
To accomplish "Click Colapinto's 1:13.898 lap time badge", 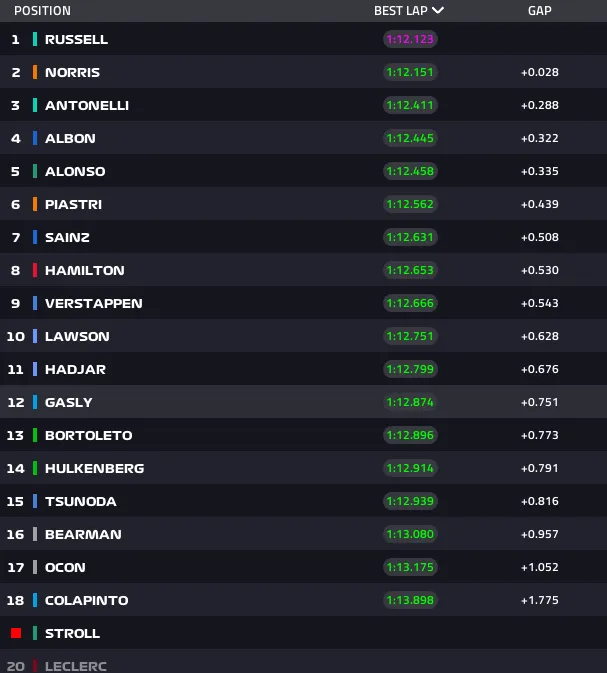I will point(410,600).
